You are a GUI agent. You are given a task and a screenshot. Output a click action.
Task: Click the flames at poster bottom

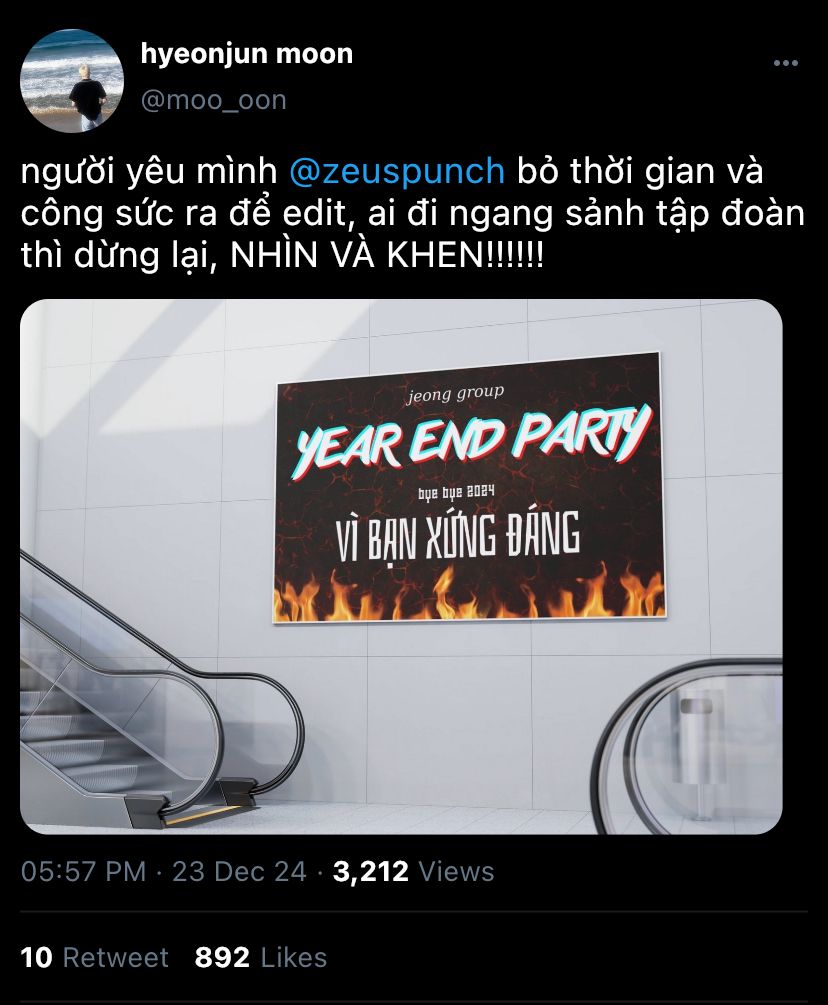[x=470, y=593]
